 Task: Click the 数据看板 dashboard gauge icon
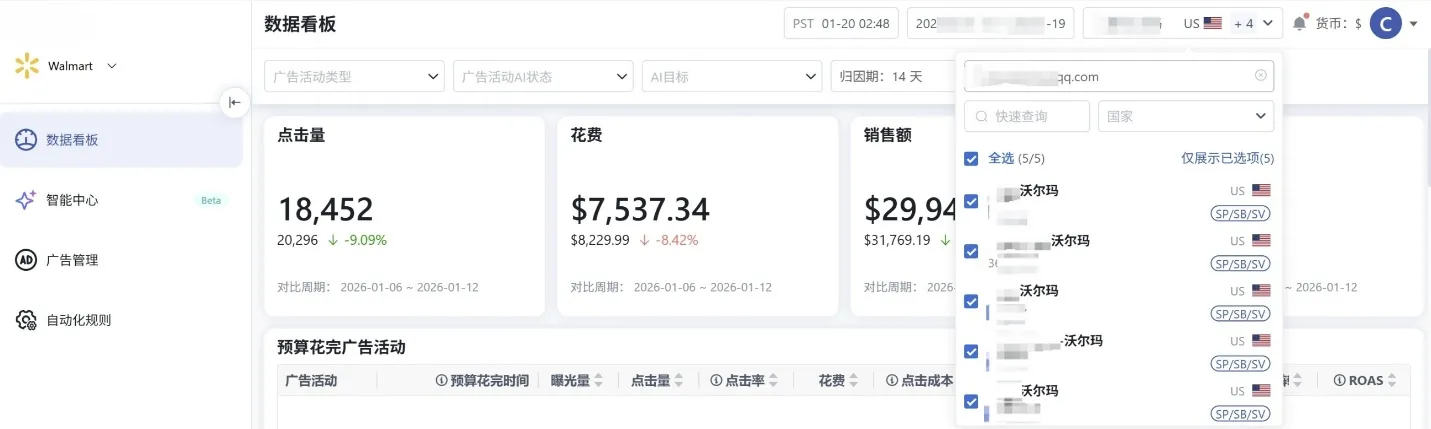26,140
